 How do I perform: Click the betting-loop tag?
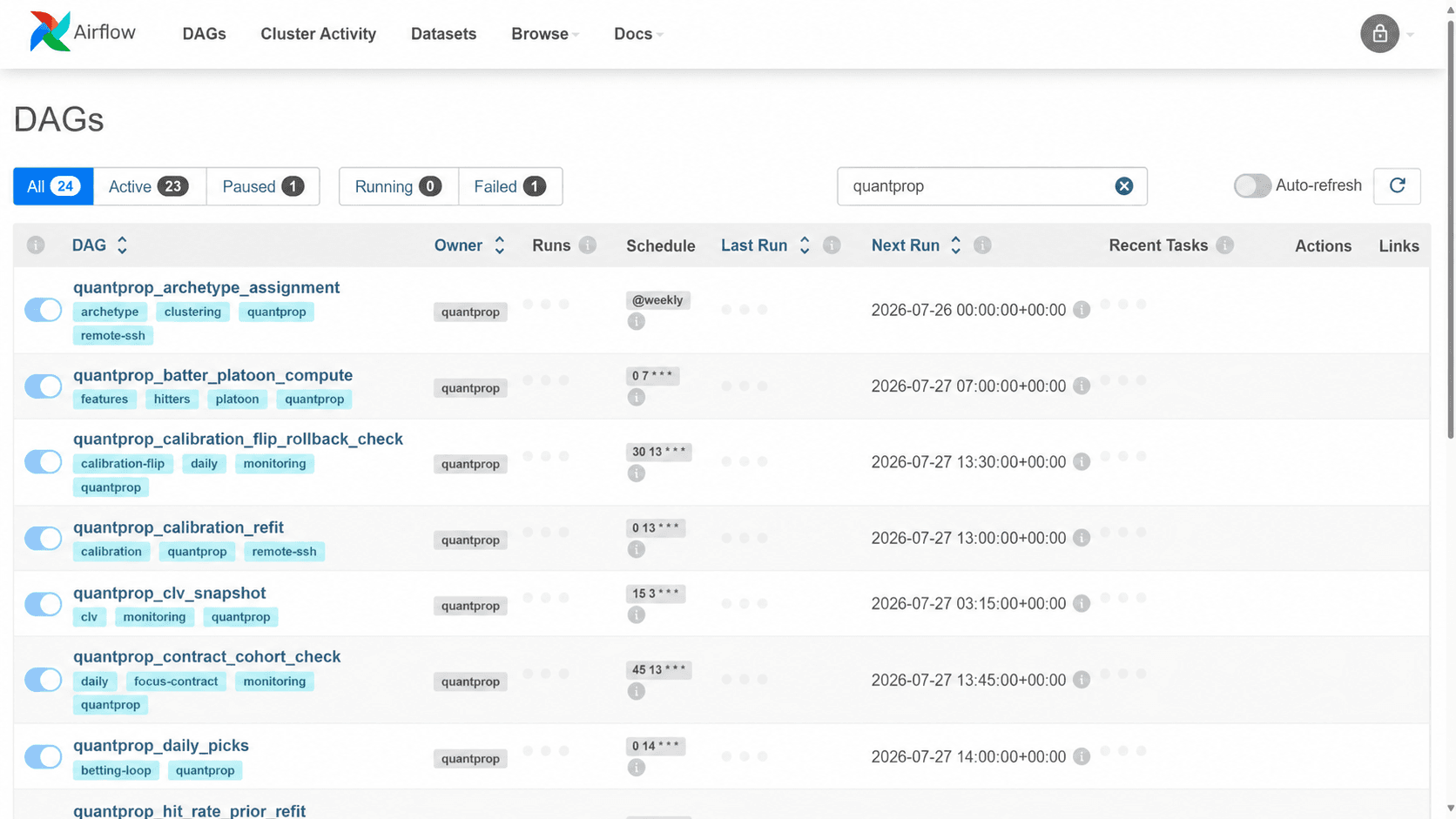[x=116, y=770]
